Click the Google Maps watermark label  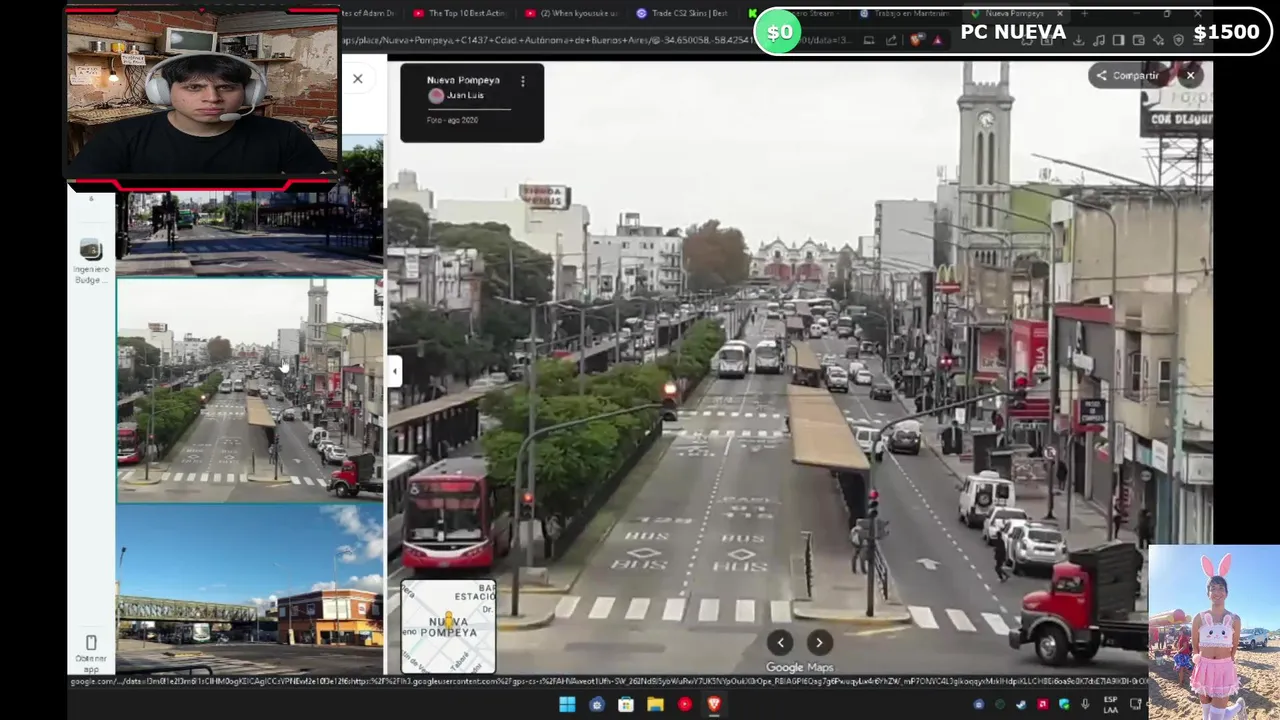(799, 667)
